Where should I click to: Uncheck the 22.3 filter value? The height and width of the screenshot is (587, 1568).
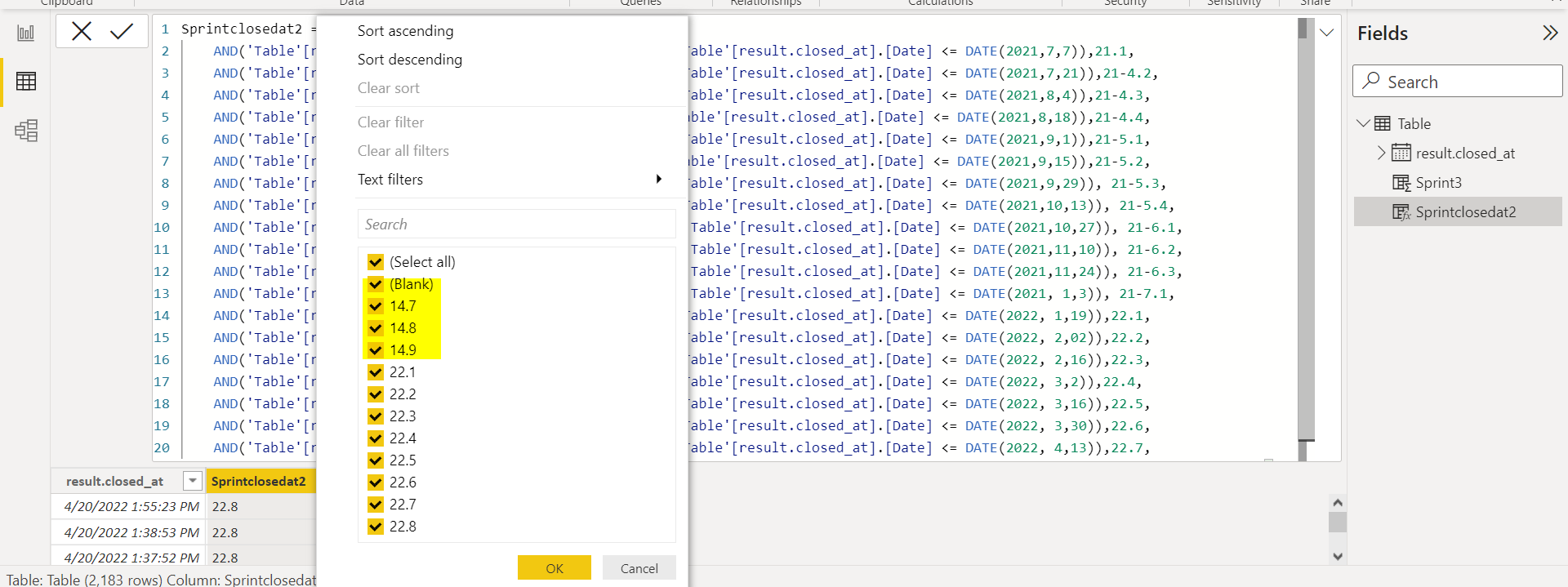(x=376, y=416)
